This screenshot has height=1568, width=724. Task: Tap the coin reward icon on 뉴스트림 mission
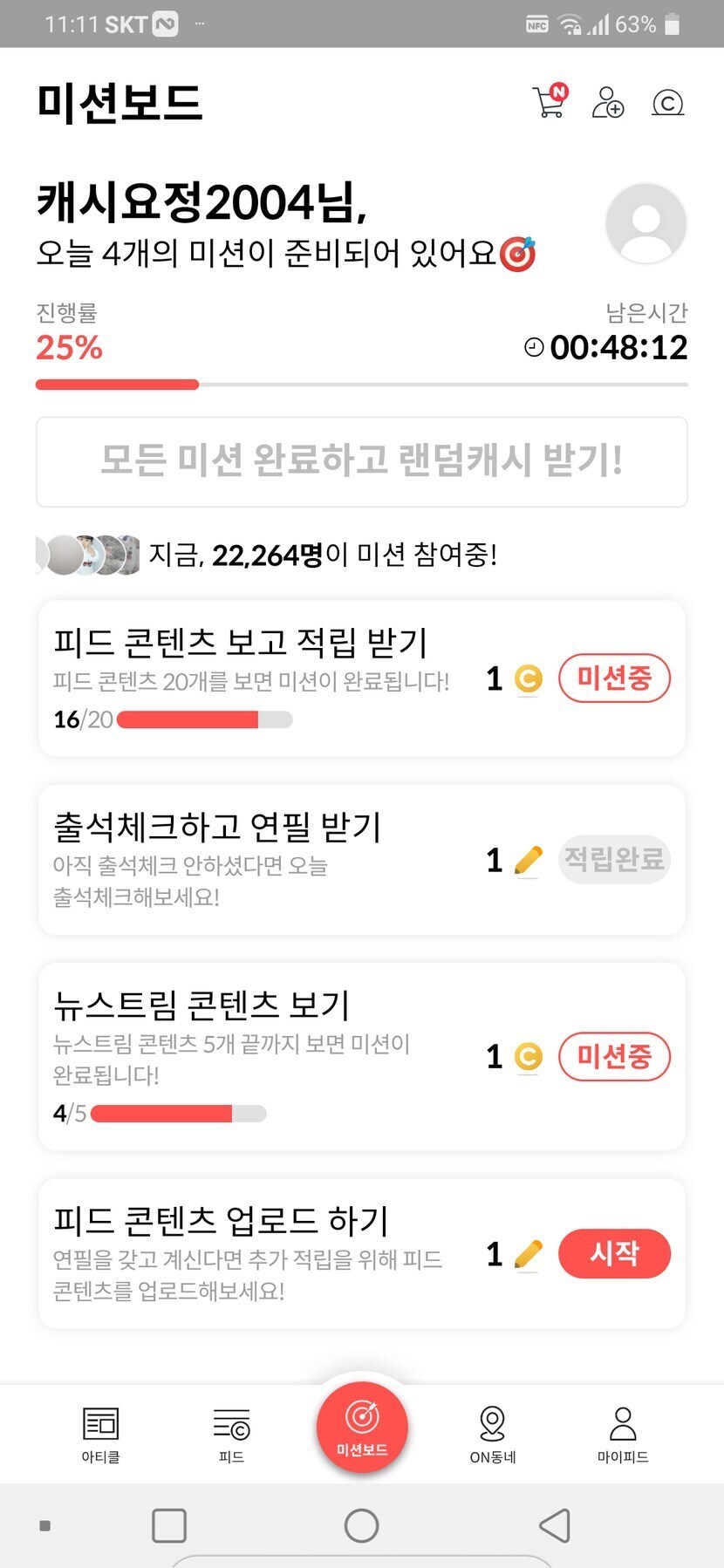coord(528,1057)
